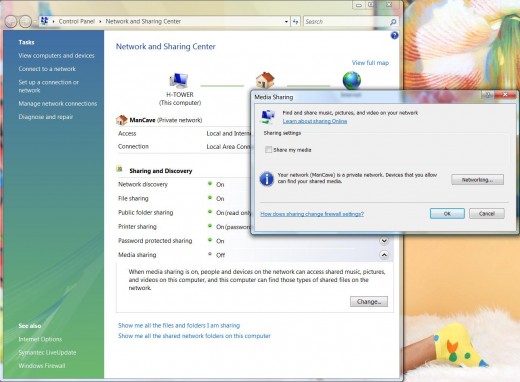Open Manage network connections task

tap(58, 104)
